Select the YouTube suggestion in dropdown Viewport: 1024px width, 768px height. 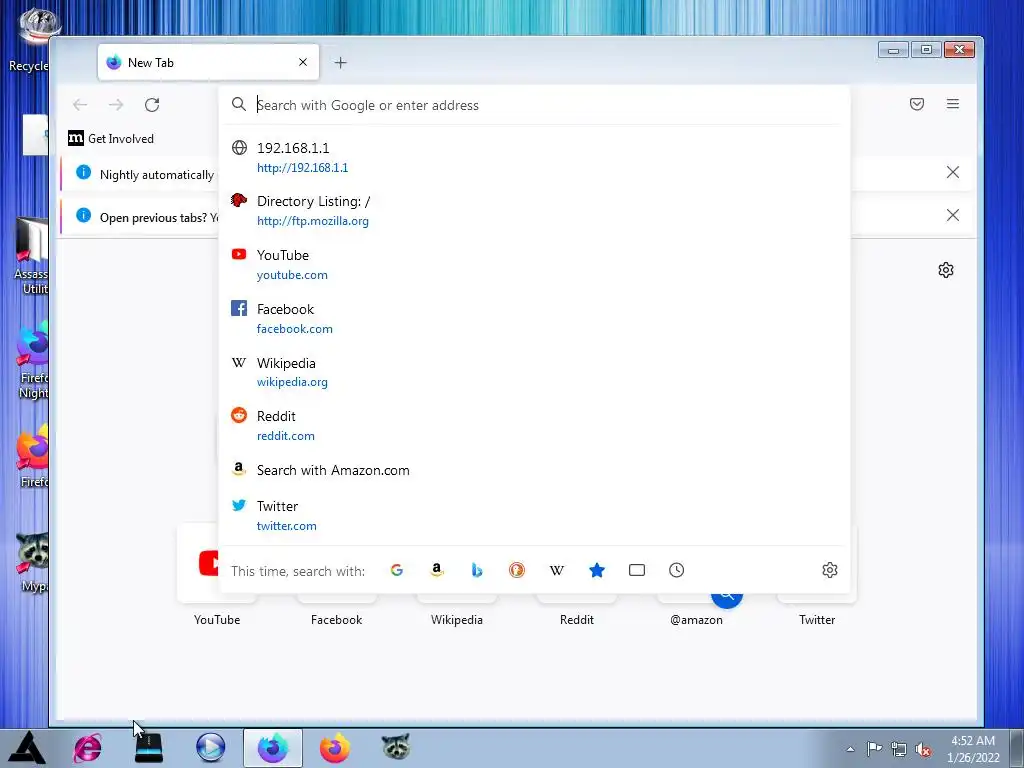[x=534, y=264]
